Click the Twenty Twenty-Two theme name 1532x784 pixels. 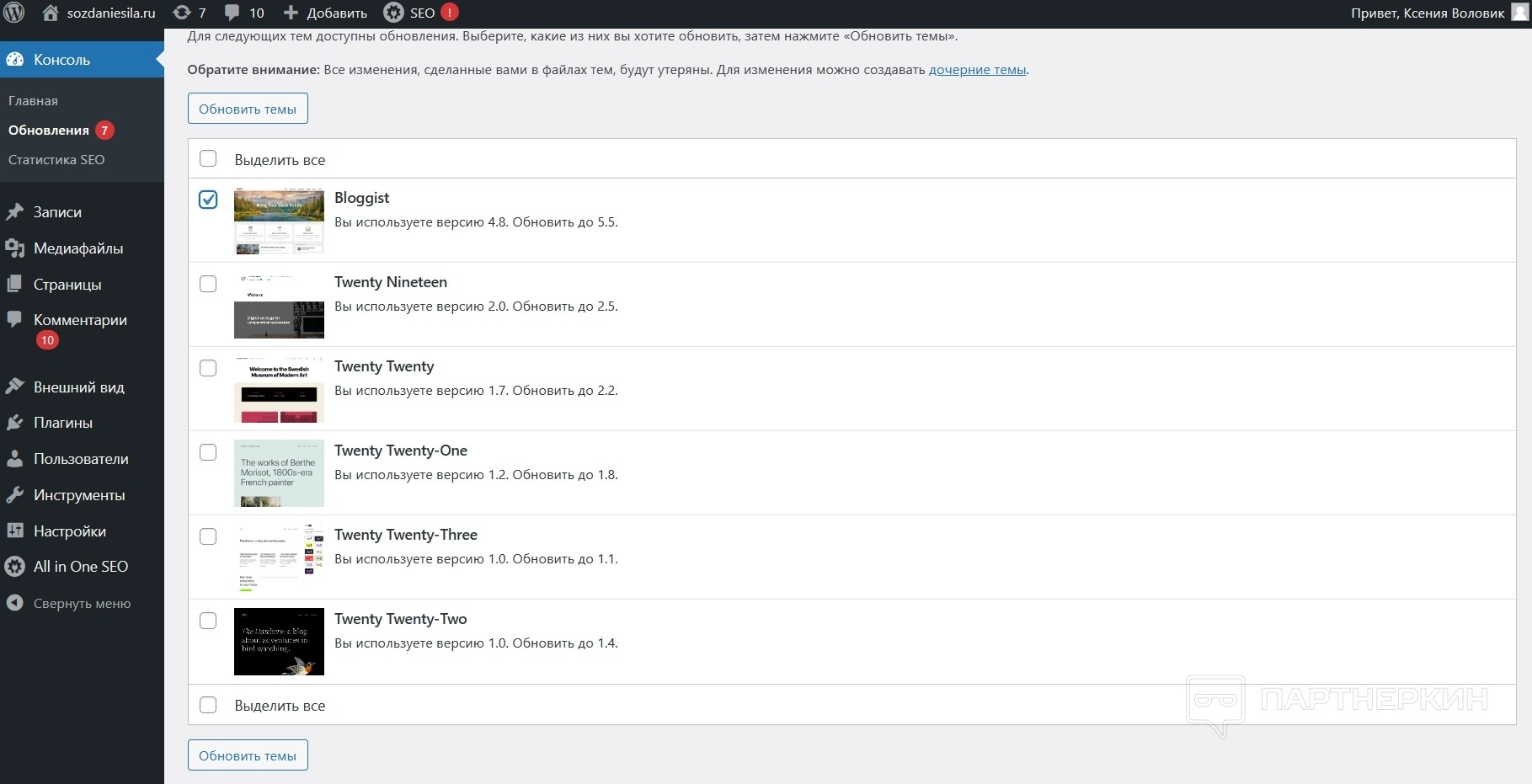(401, 619)
